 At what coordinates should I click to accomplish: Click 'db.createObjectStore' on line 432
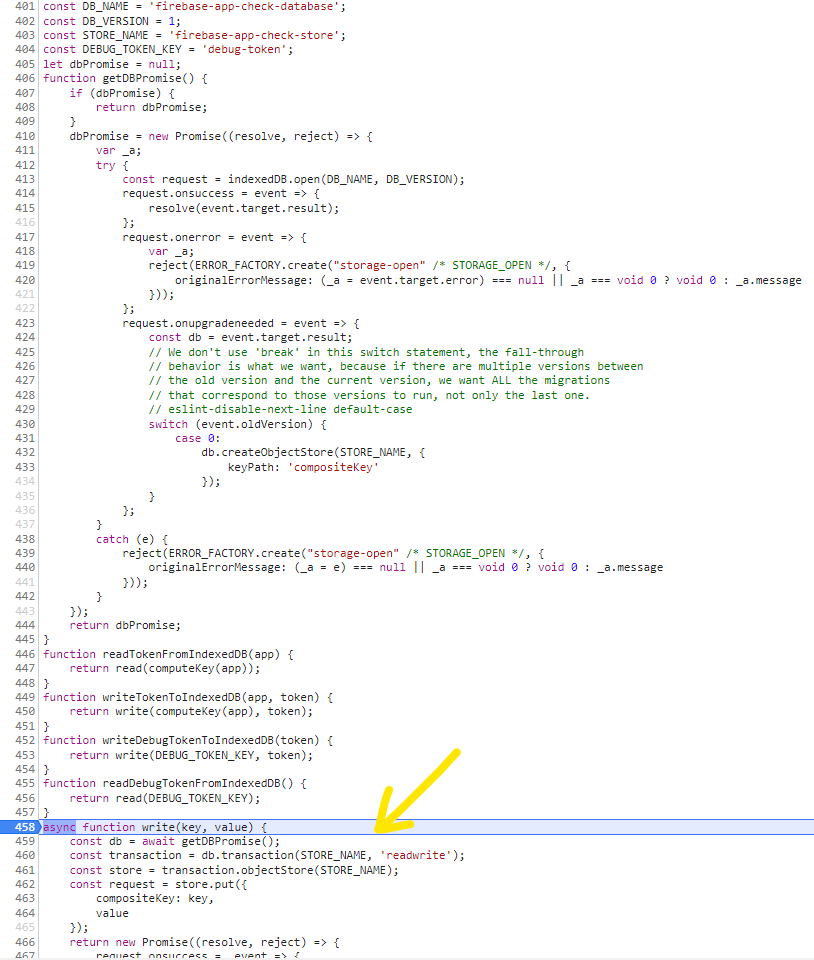267,452
